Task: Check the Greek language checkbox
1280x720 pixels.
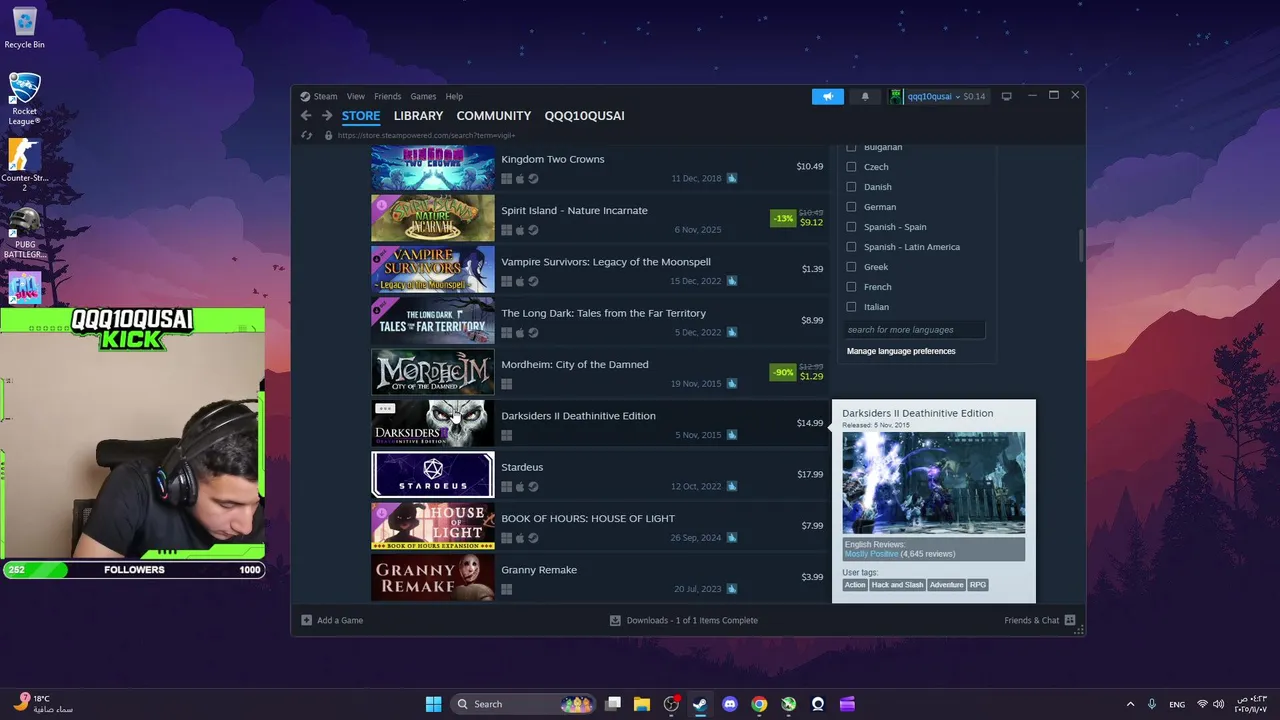Action: (852, 267)
